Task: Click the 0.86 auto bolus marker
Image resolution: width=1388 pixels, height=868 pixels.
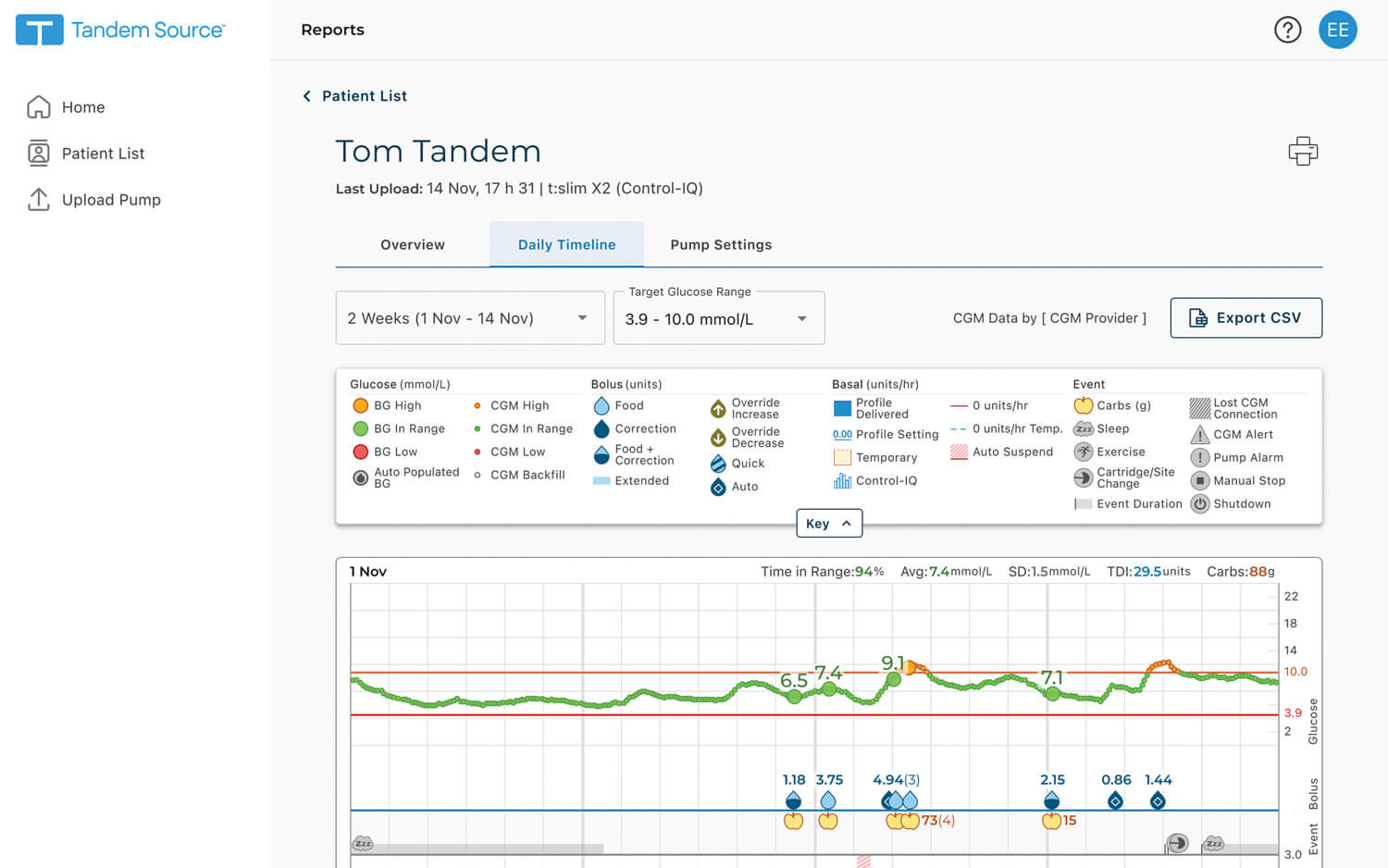Action: 1115,801
